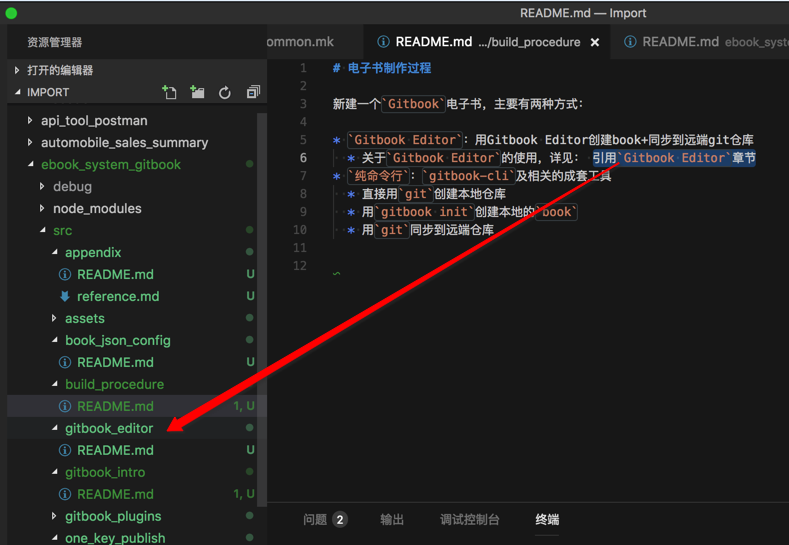Expand the gitbook_plugins folder

(54, 516)
